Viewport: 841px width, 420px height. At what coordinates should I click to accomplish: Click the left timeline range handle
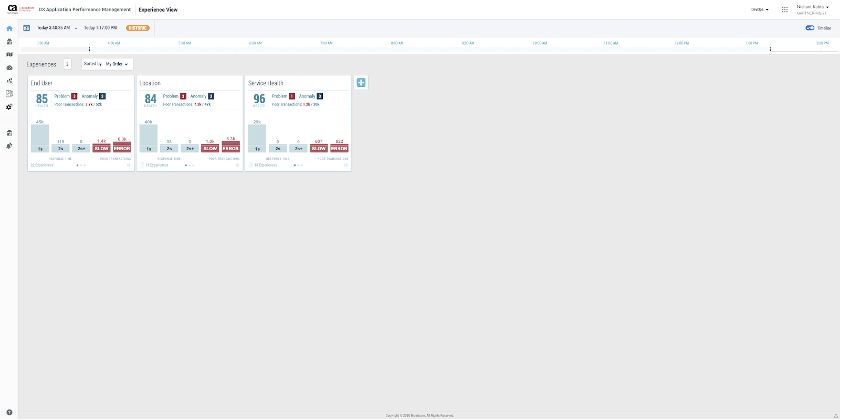[x=90, y=48]
